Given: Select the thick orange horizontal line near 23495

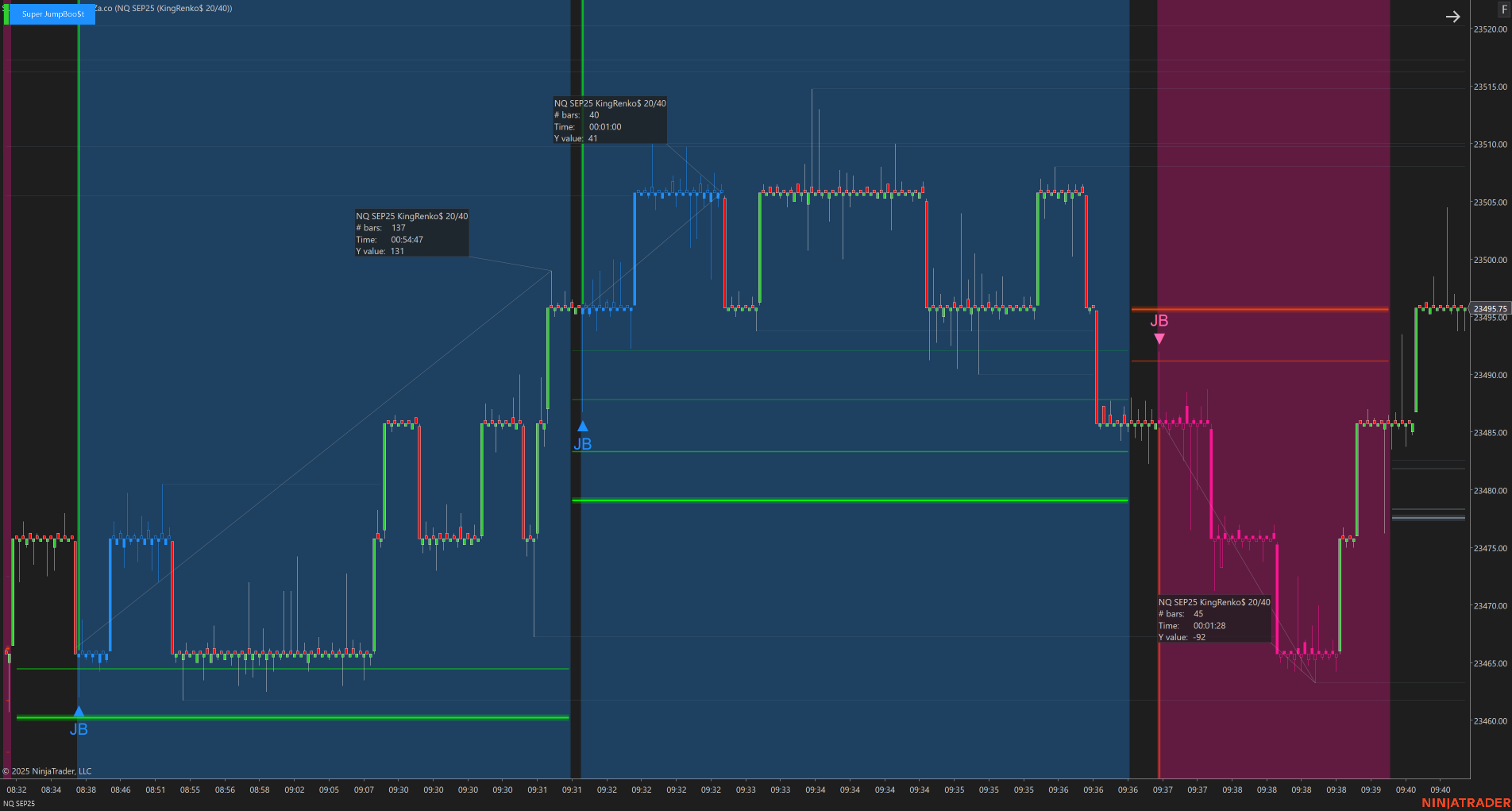Looking at the screenshot, I should click(x=1259, y=309).
